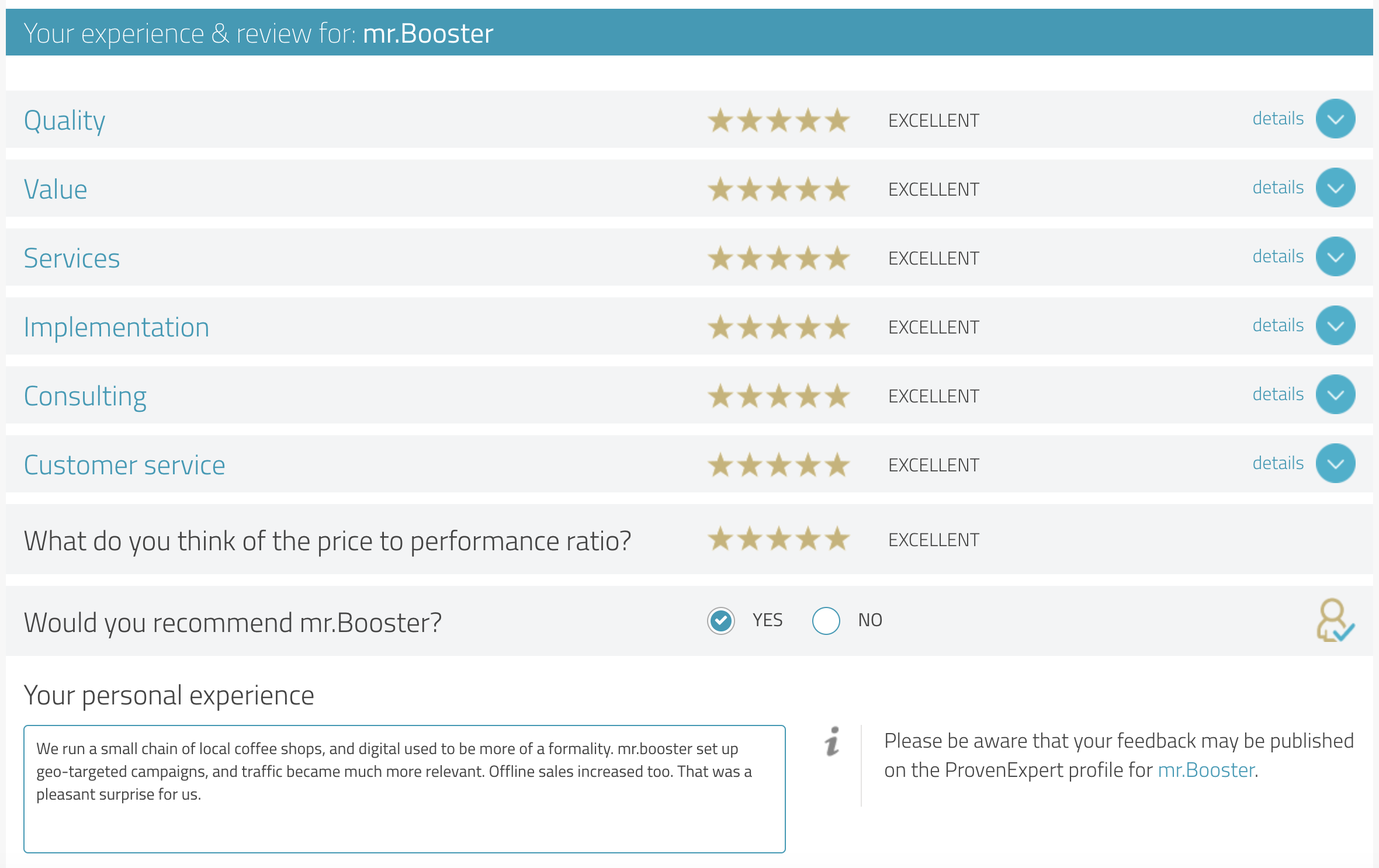Set Value rating to the first star
1379x868 pixels.
point(720,189)
